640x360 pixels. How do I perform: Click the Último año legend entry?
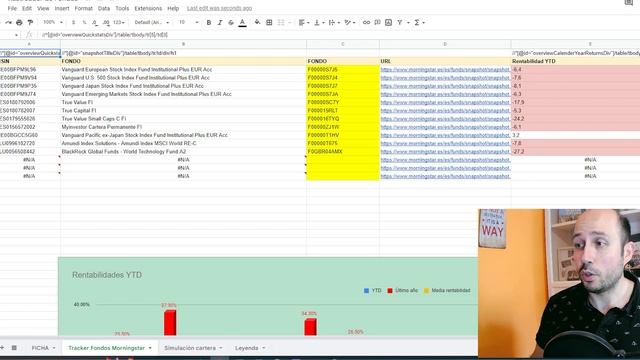(x=402, y=291)
